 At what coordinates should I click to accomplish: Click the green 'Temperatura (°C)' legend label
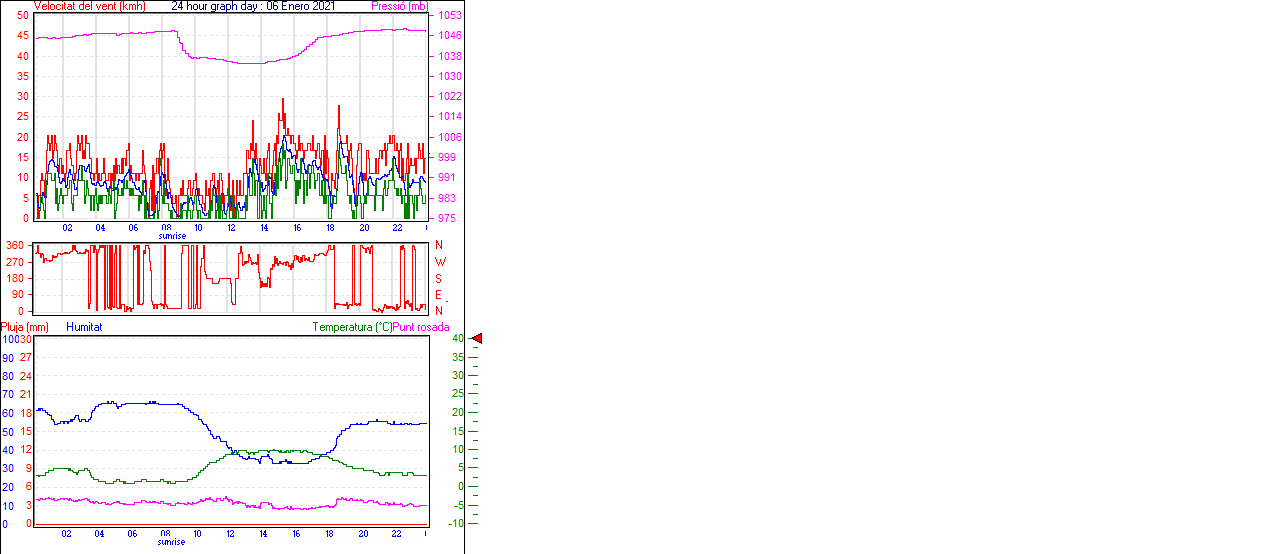(352, 327)
